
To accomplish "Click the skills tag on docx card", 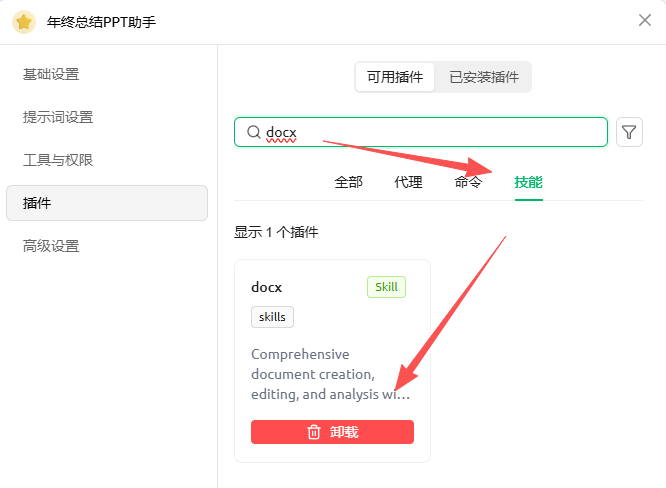I will pos(272,317).
